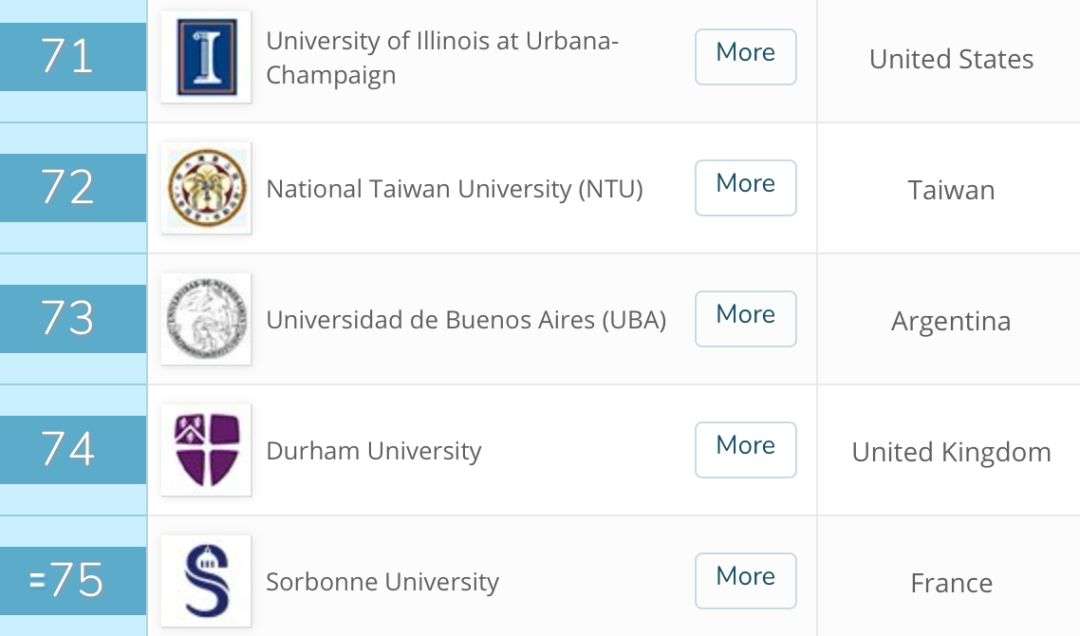Click the Durham University shield logo
This screenshot has height=636, width=1080.
206,450
